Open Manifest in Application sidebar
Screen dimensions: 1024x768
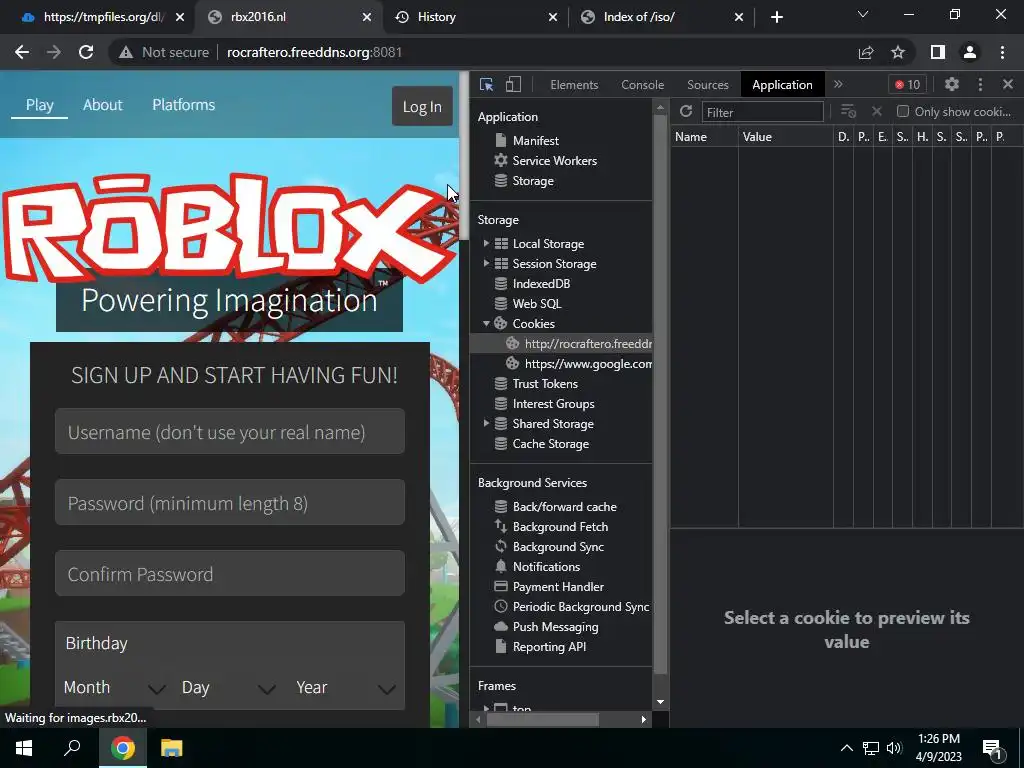(x=536, y=140)
